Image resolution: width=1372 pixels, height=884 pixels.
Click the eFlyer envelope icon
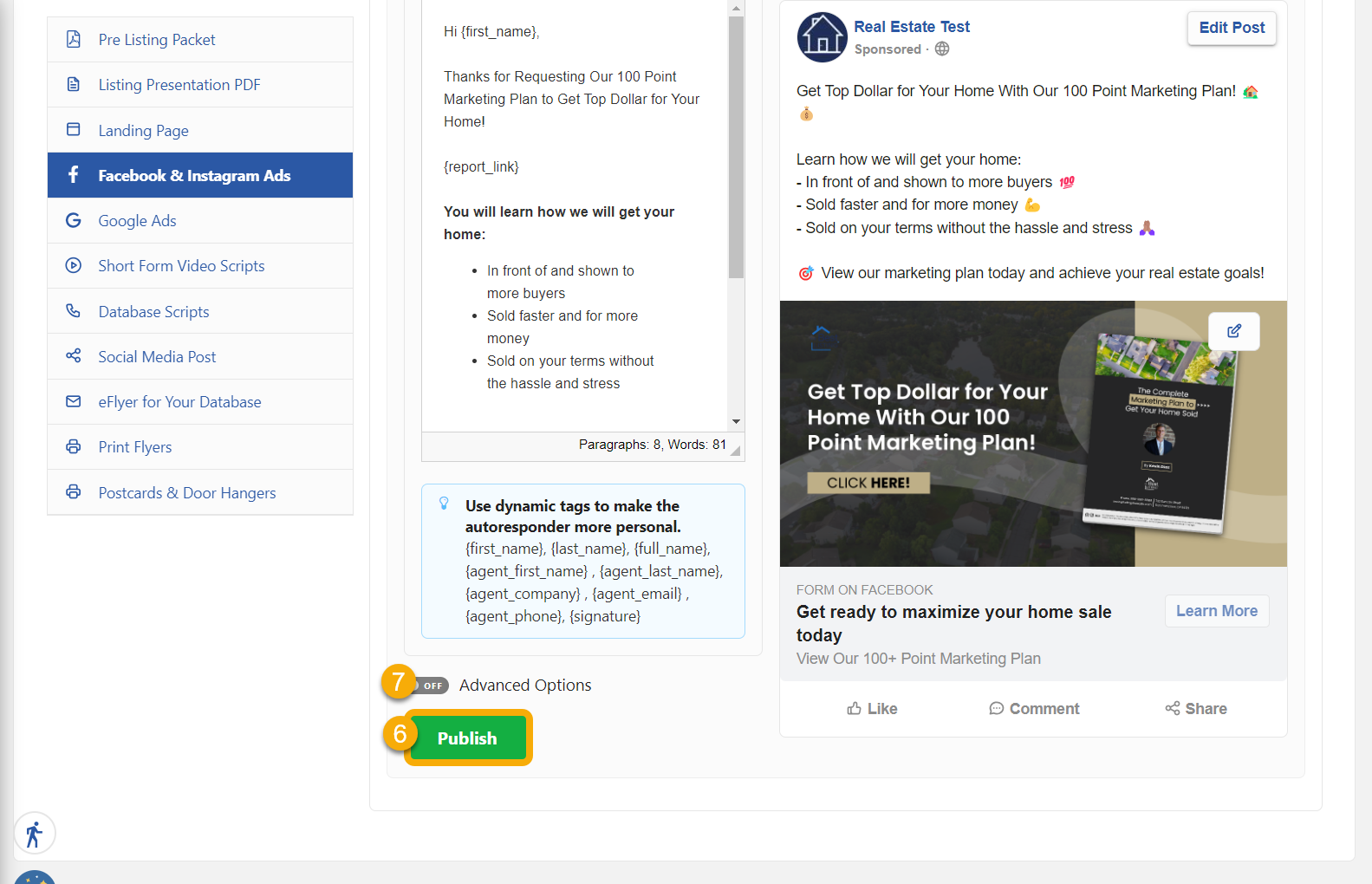(x=74, y=401)
